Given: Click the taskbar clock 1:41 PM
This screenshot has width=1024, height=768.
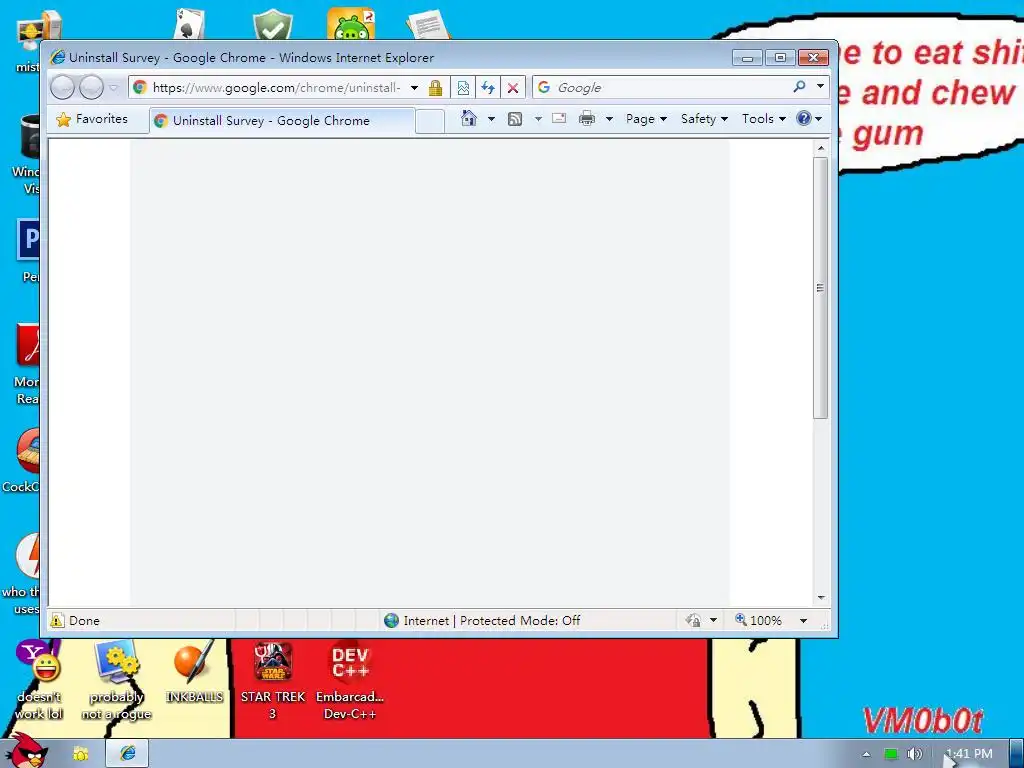Looking at the screenshot, I should [969, 754].
